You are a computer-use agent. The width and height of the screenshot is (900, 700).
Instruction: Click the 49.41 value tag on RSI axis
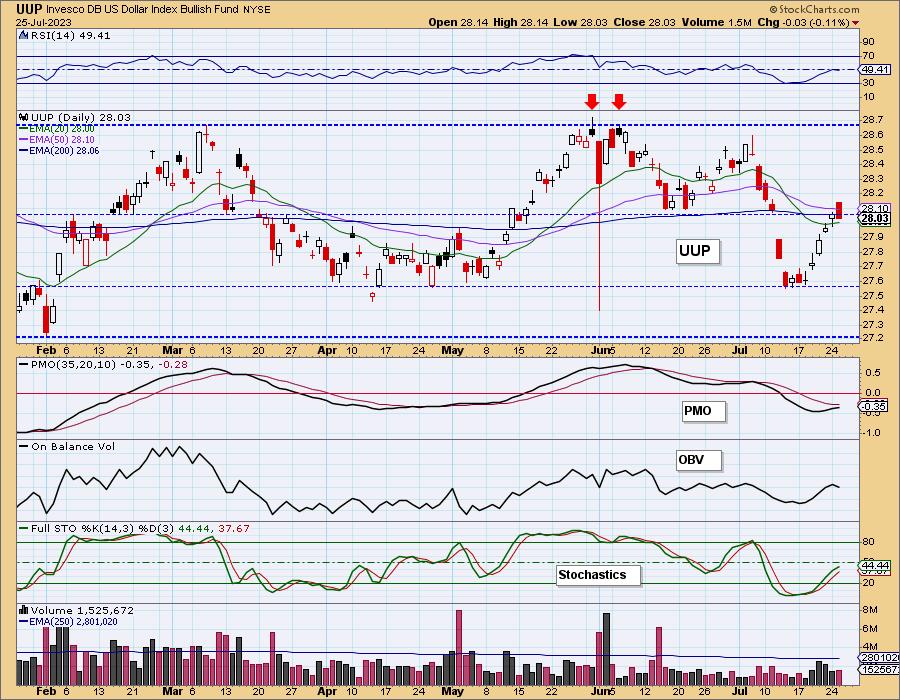(x=875, y=69)
